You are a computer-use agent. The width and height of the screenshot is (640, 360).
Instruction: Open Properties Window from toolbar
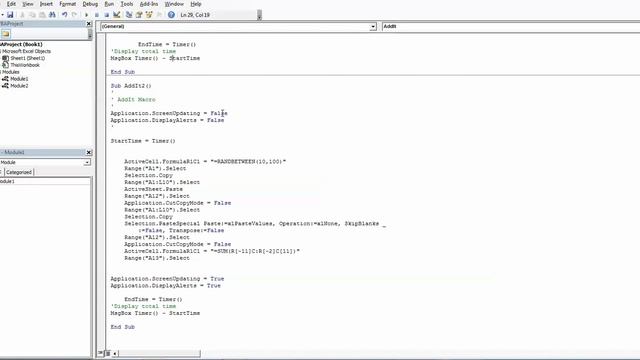click(139, 15)
